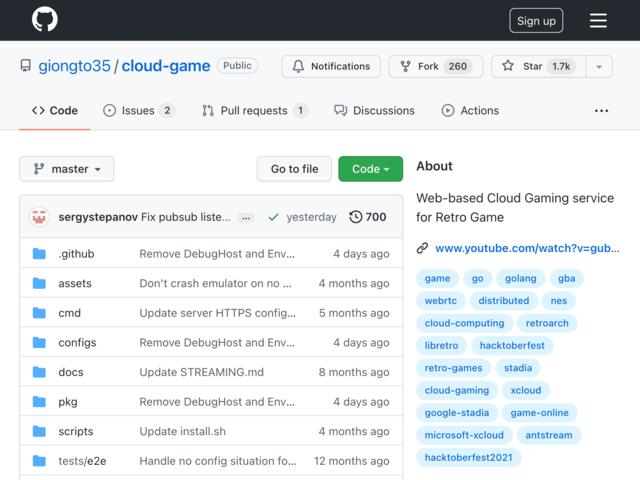
Task: Open commit message Fix pubsub liste...
Action: click(186, 217)
